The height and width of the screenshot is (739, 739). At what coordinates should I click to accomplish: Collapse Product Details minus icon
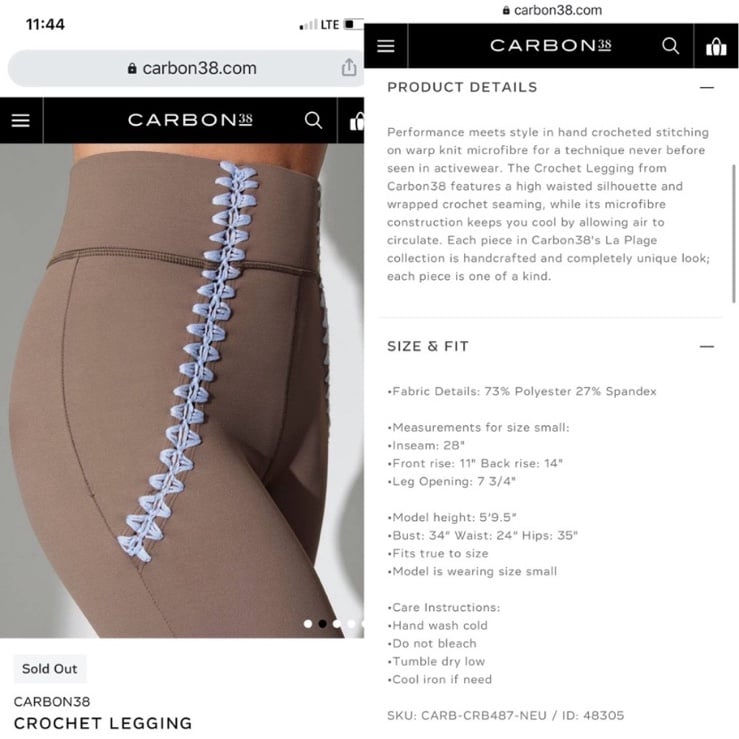[x=706, y=88]
